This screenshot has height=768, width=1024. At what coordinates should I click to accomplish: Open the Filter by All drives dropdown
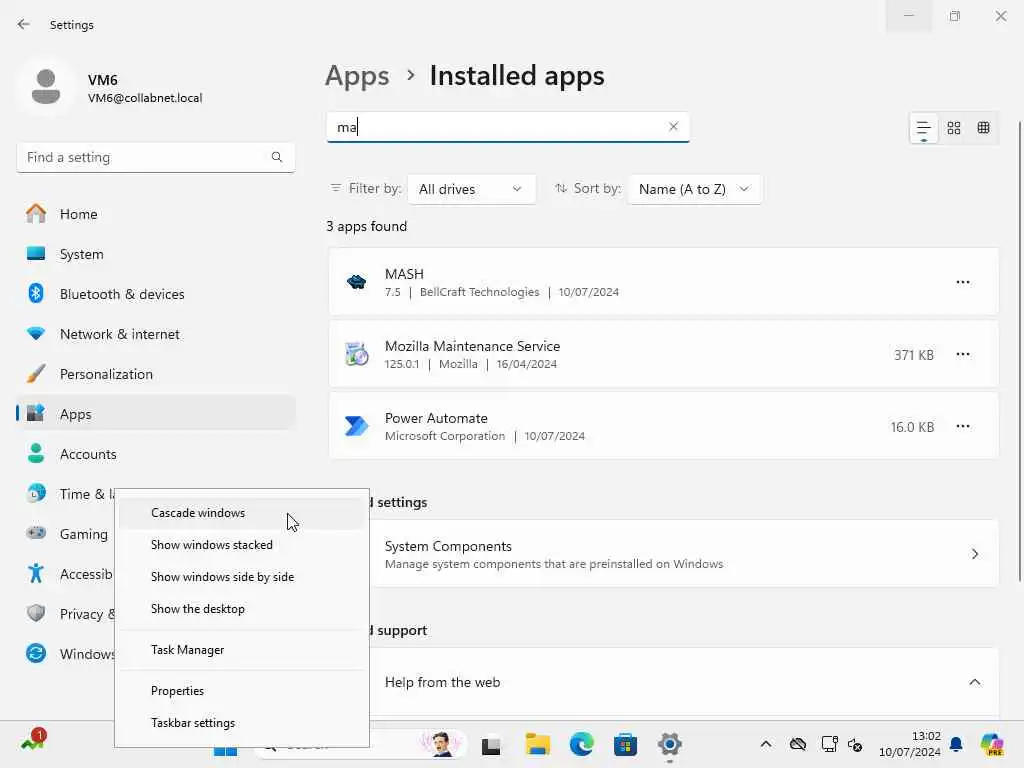pyautogui.click(x=472, y=189)
